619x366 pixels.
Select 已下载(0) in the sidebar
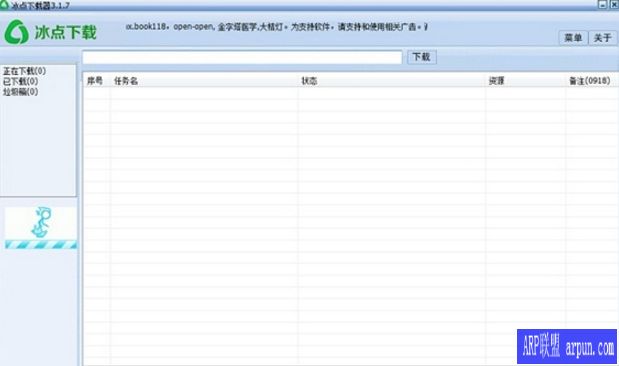[x=21, y=81]
